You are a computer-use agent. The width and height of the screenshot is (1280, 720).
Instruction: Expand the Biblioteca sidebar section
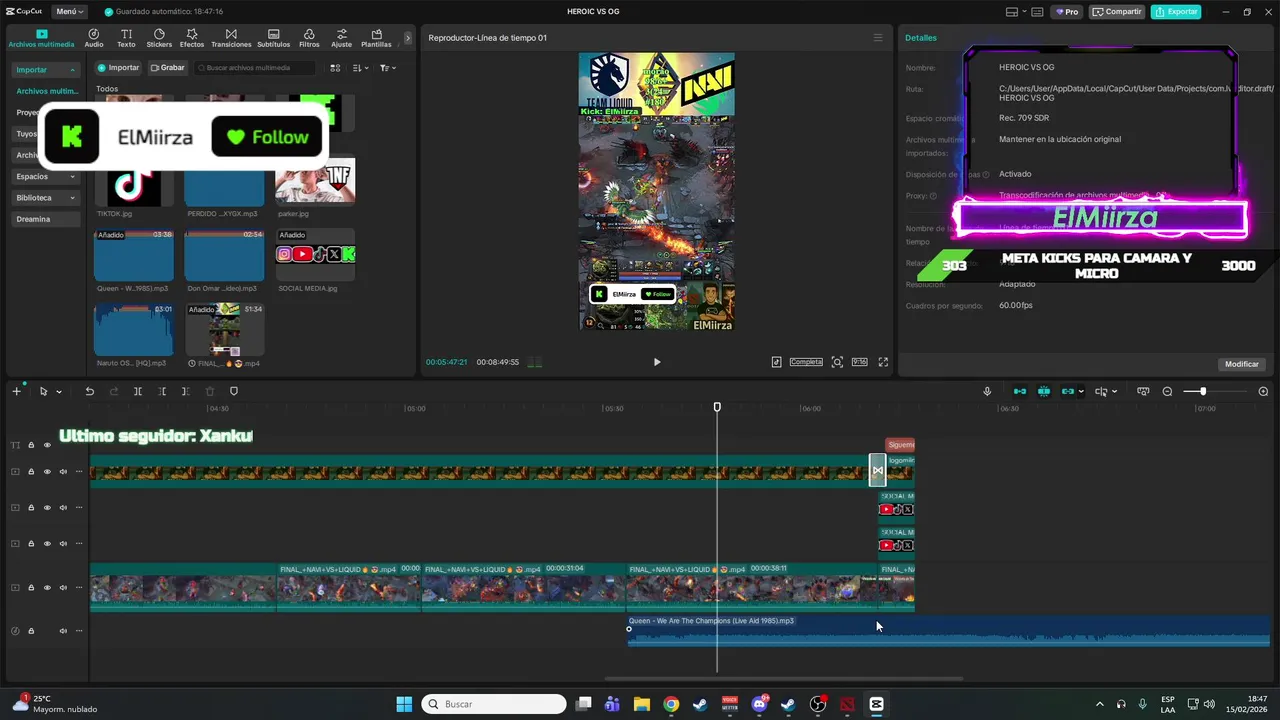46,198
